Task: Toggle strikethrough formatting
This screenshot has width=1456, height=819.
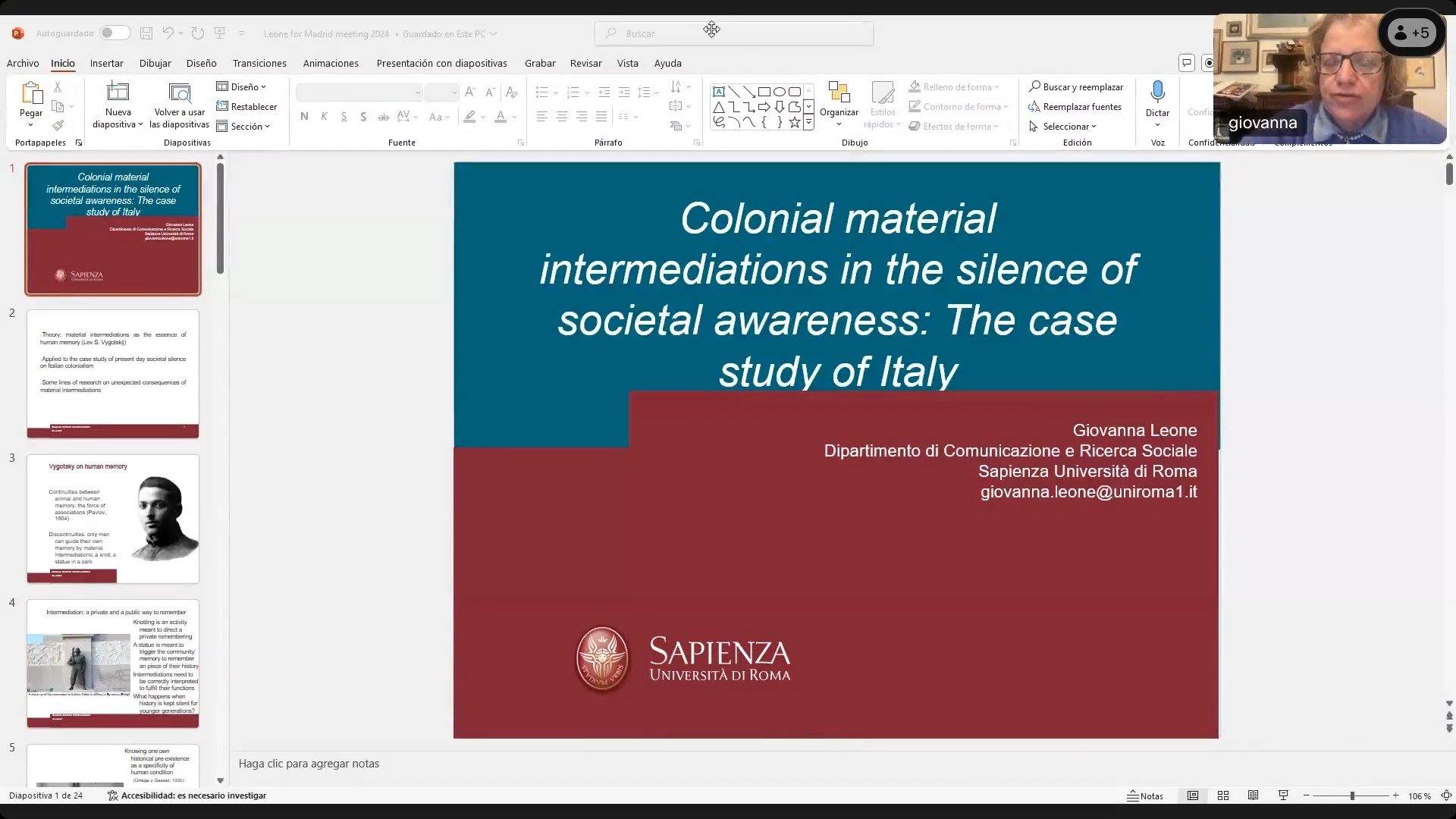Action: (384, 117)
